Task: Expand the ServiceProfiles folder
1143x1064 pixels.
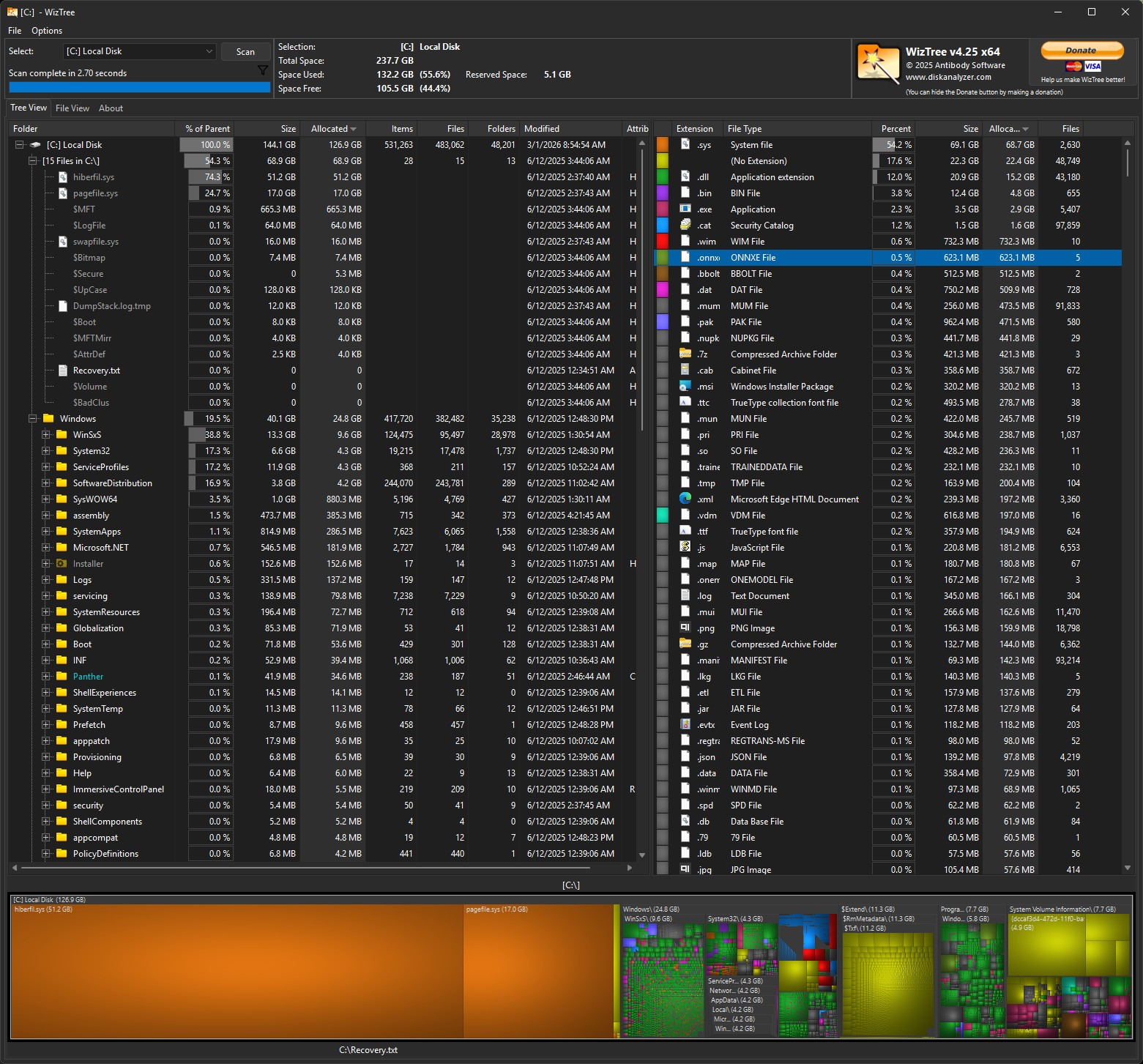Action: point(46,467)
